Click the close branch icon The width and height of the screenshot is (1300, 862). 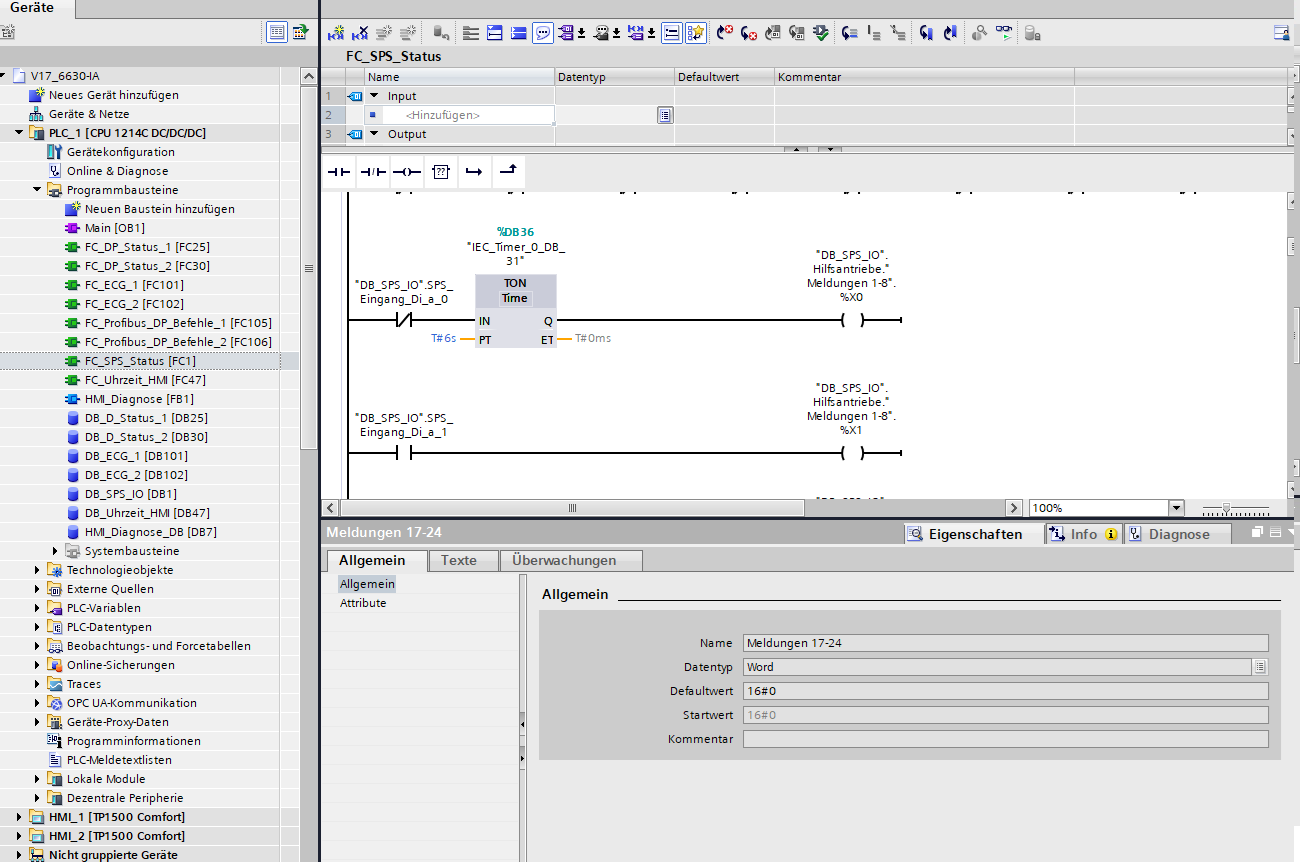click(x=508, y=172)
